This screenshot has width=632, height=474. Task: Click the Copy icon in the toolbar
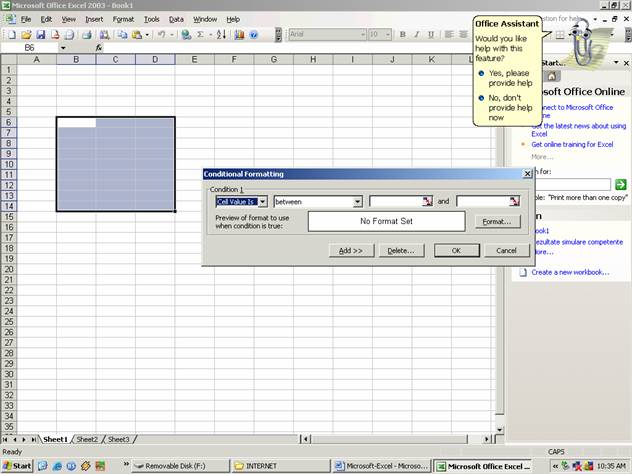point(122,35)
